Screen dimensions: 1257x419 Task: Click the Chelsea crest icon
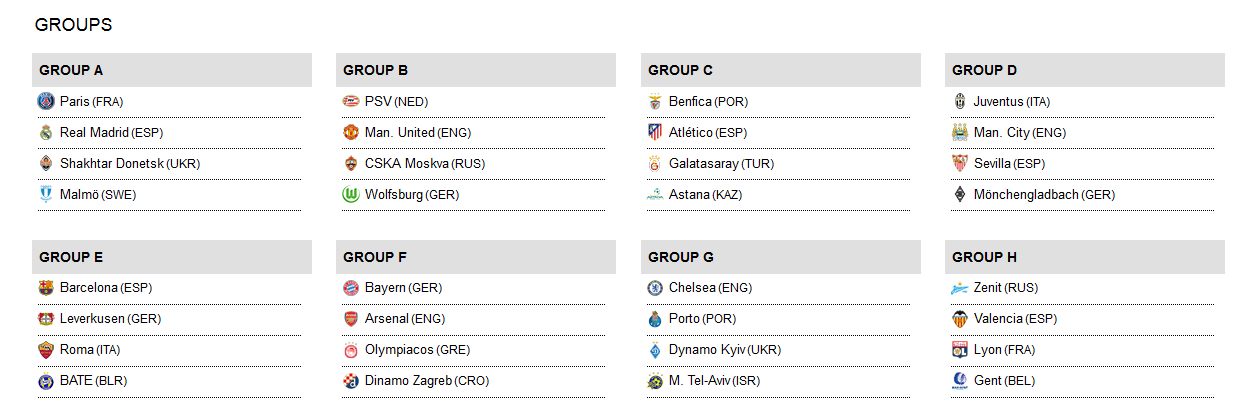coord(655,288)
